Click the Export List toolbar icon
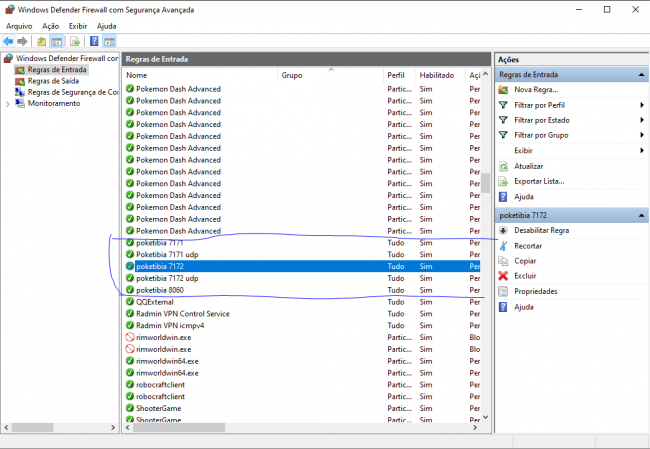This screenshot has height=449, width=650. [75, 41]
